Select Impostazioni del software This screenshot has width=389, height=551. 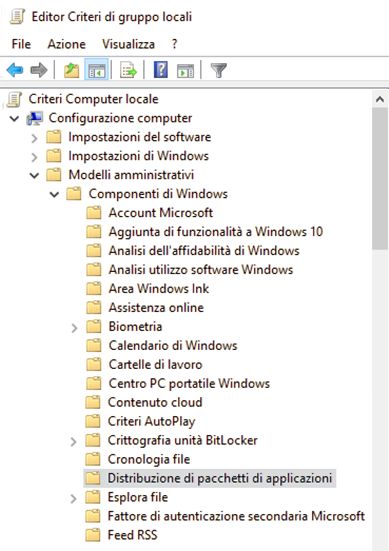[x=140, y=137]
